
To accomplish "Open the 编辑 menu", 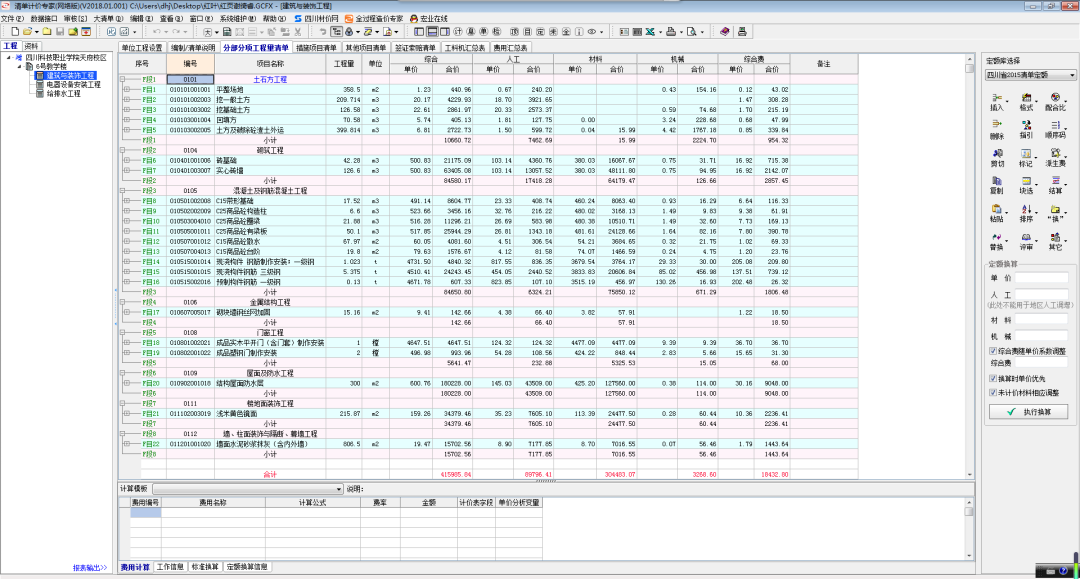I will (142, 19).
